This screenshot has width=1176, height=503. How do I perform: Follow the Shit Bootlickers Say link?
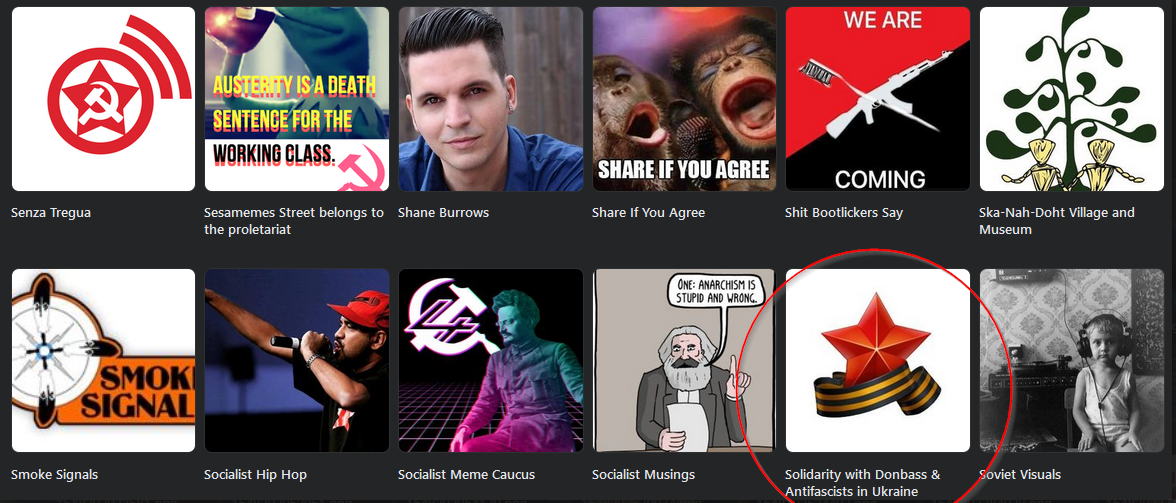coord(844,213)
